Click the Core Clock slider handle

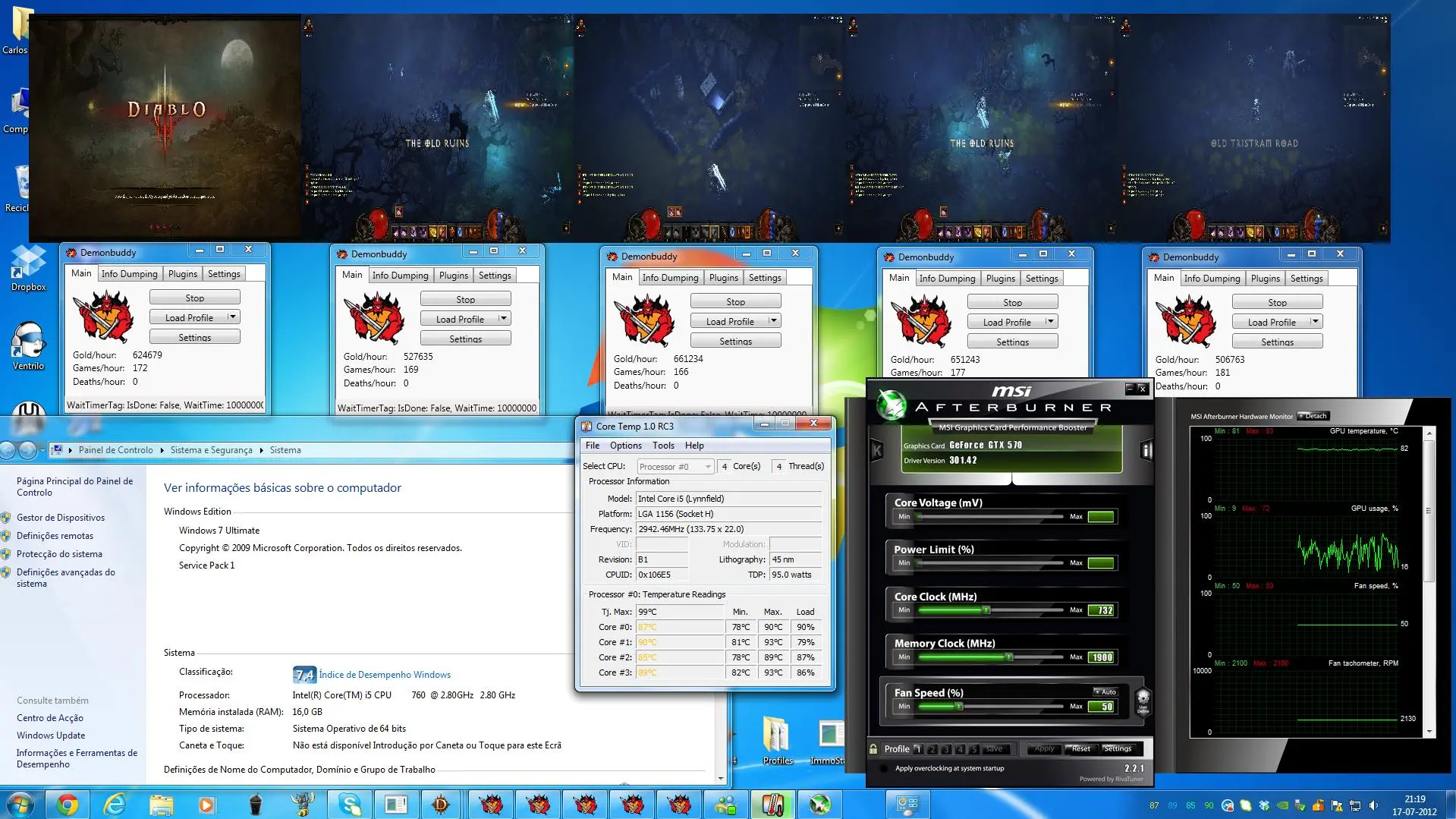(x=986, y=610)
